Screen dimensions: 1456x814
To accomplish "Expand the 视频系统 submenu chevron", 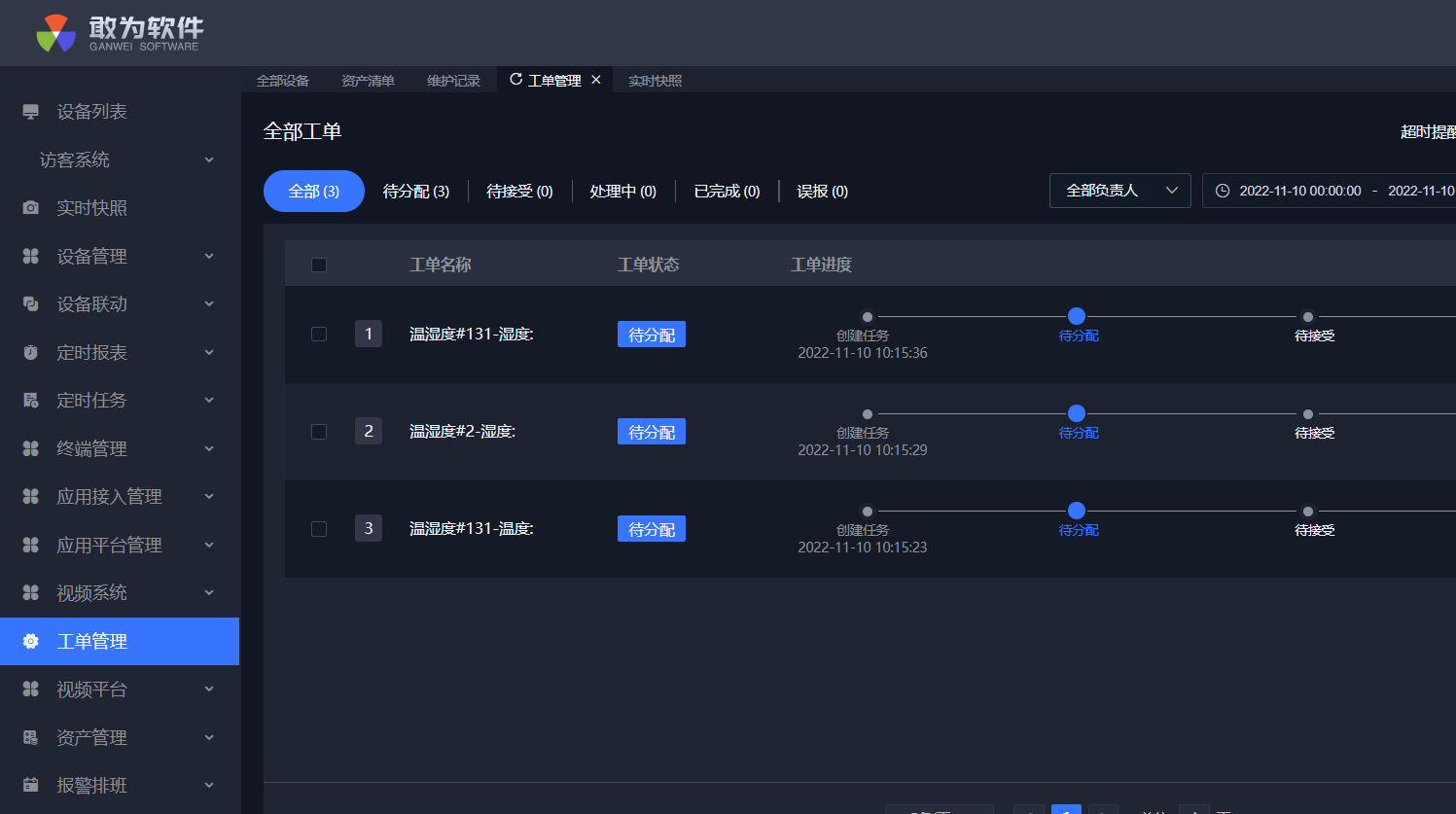I will coord(209,592).
